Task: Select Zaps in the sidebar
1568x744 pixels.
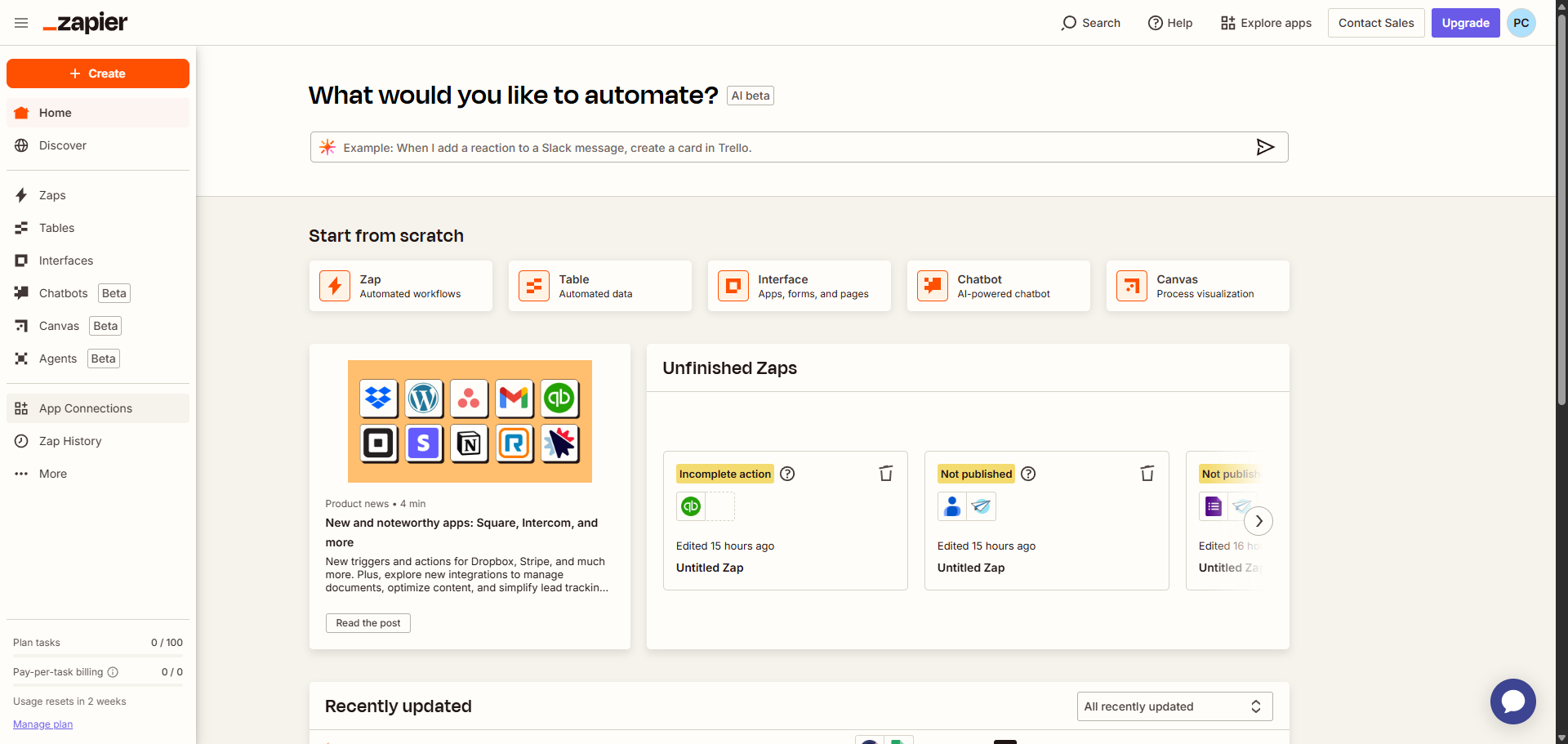Action: click(x=52, y=195)
